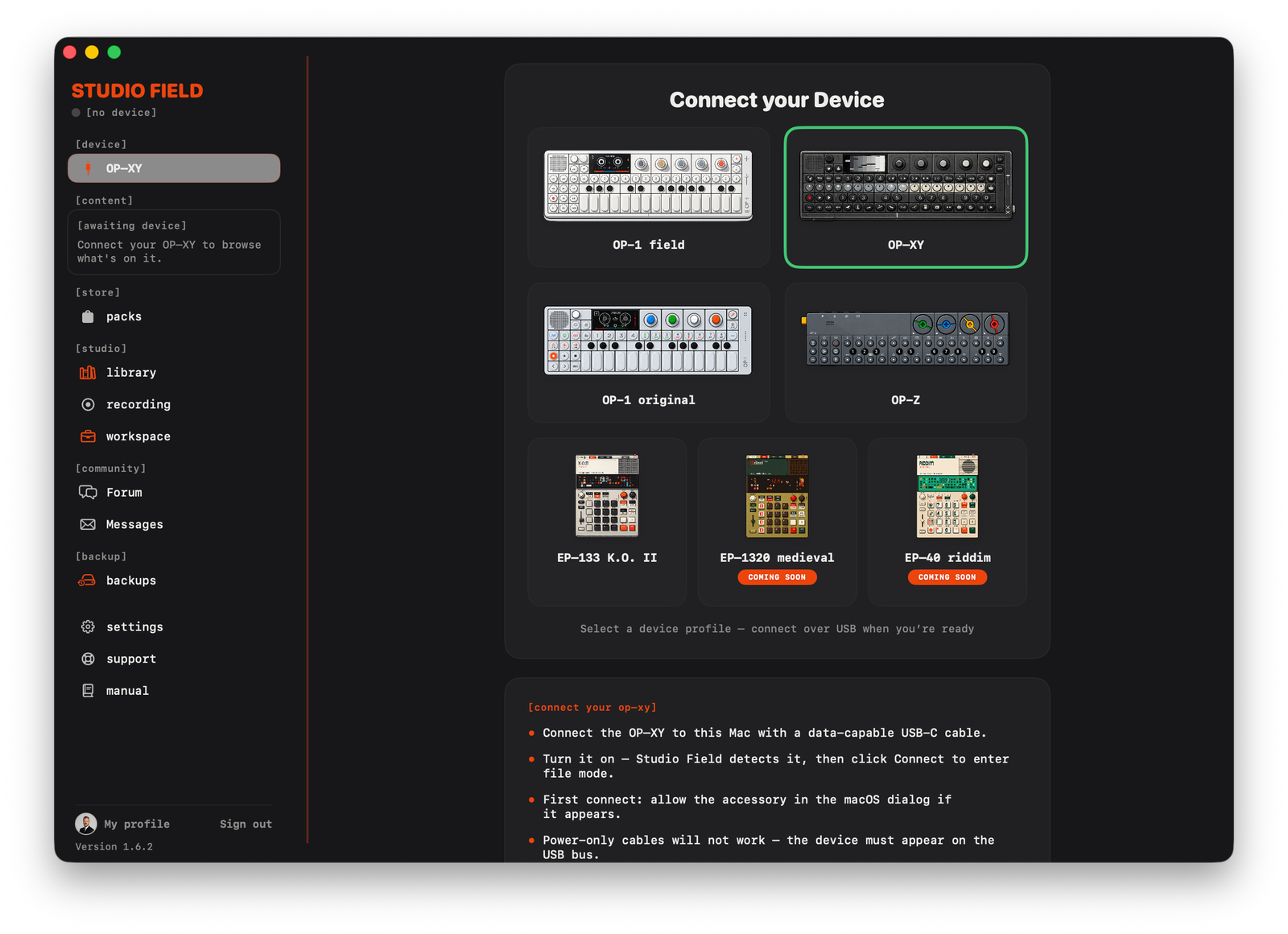Pick the OP-1 original device card
The width and height of the screenshot is (1288, 934).
649,353
